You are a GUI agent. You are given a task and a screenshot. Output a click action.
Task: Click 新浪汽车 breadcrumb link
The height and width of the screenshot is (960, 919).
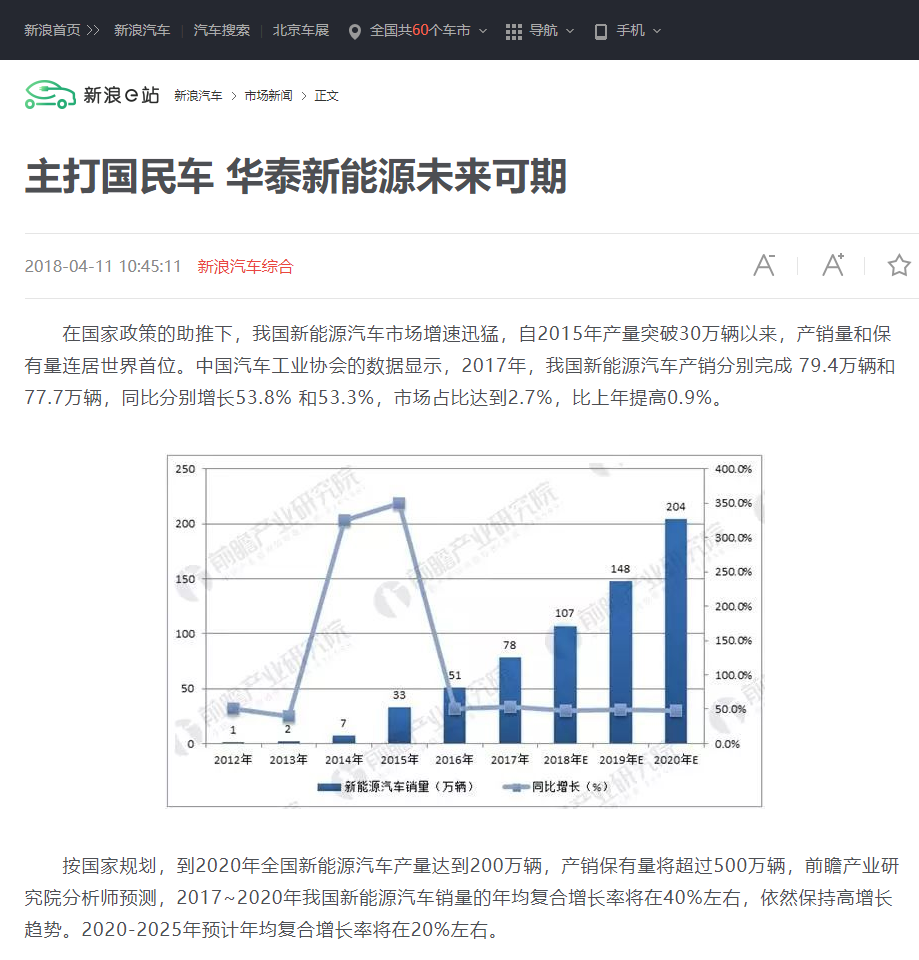[198, 96]
